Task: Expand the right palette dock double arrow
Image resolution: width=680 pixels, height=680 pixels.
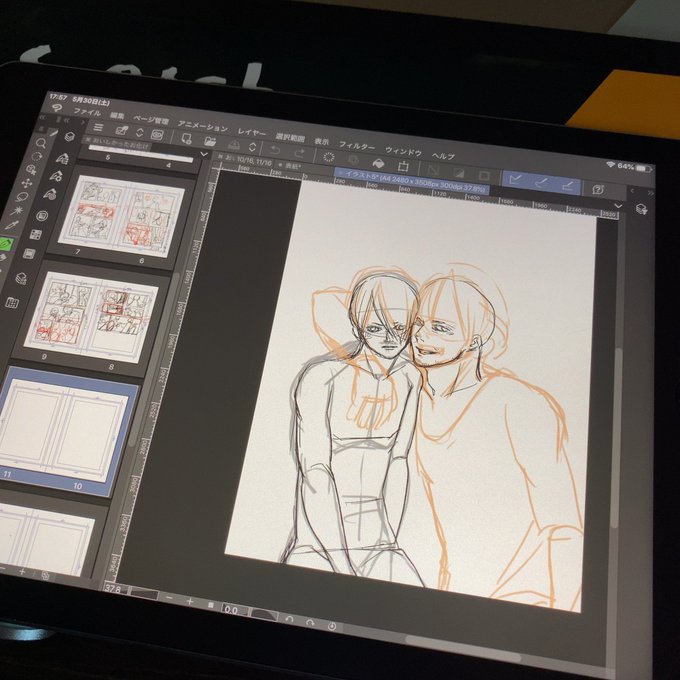Action: click(x=651, y=193)
